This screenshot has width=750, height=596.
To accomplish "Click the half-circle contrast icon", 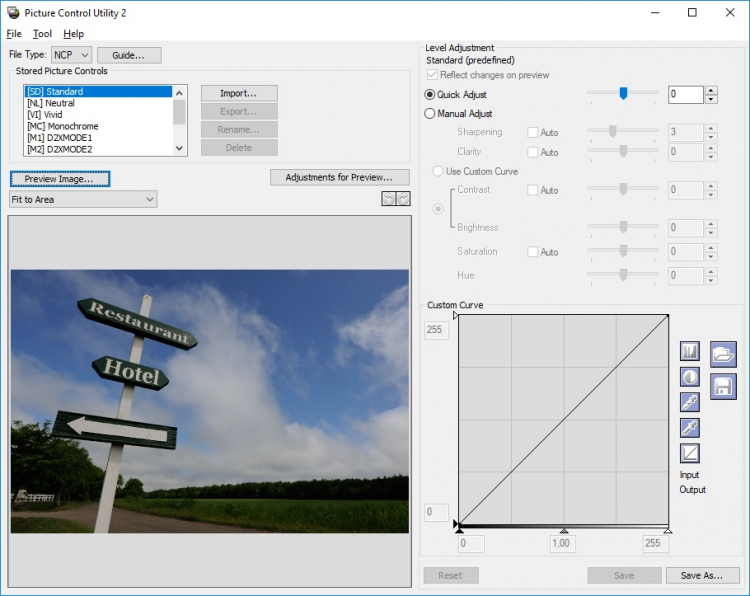I will (689, 377).
